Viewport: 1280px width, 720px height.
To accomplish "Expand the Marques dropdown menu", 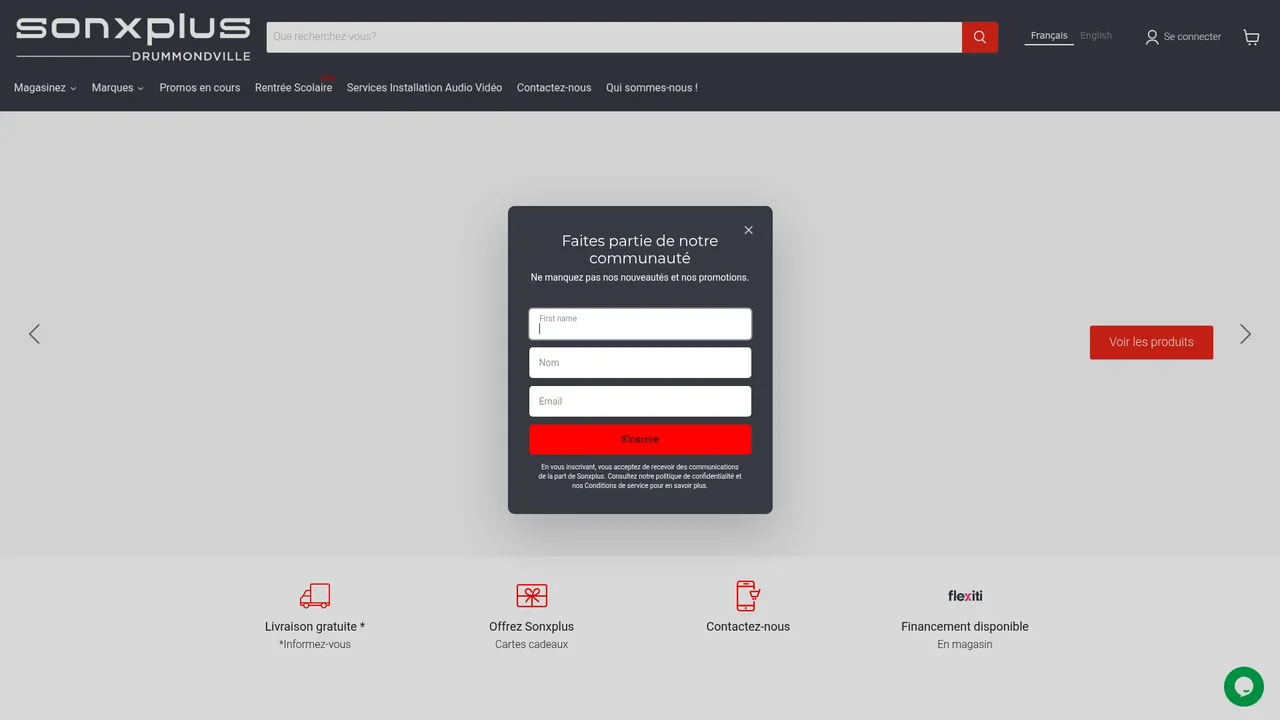I will coord(117,88).
